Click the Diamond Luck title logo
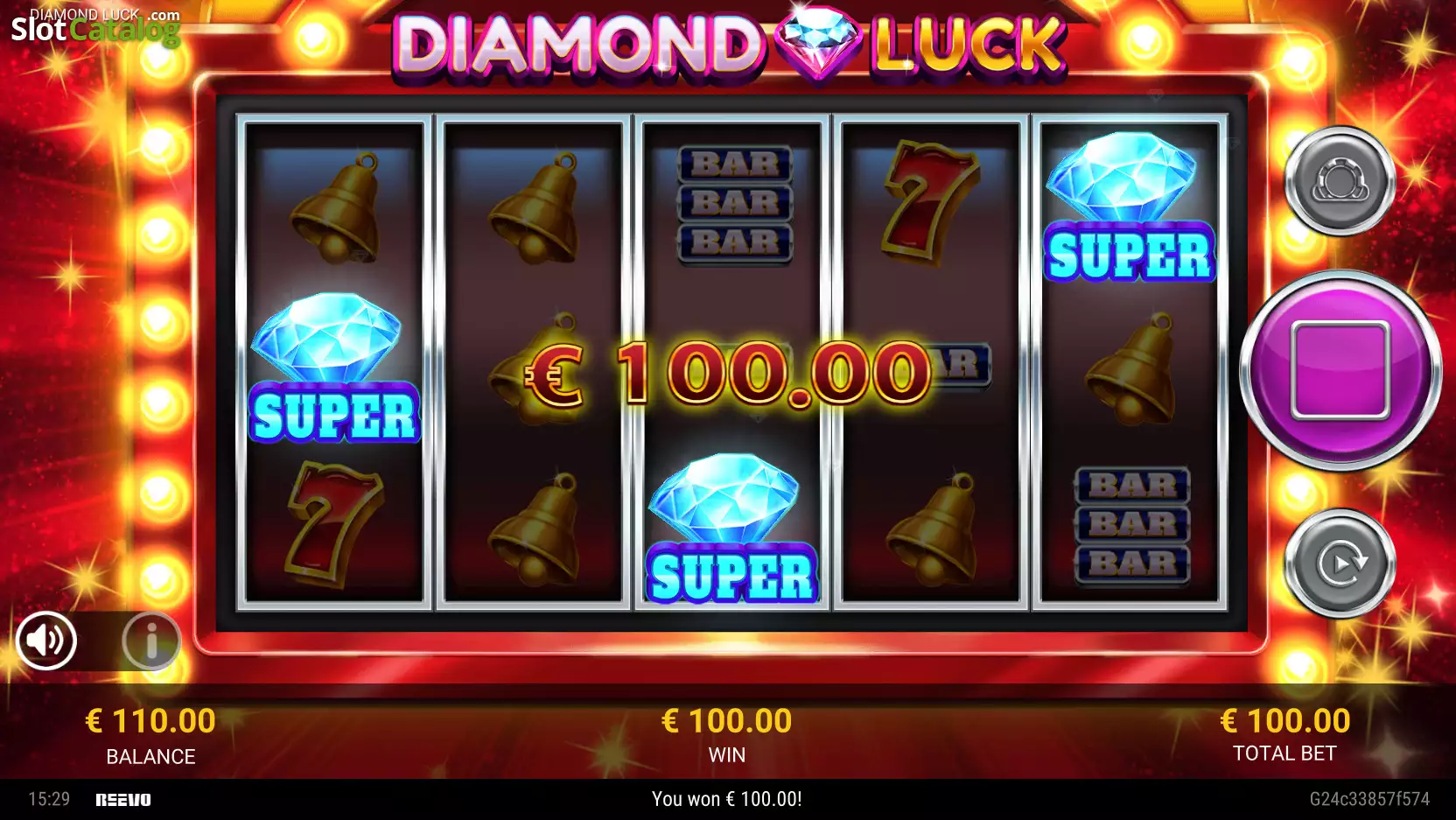 pos(730,45)
